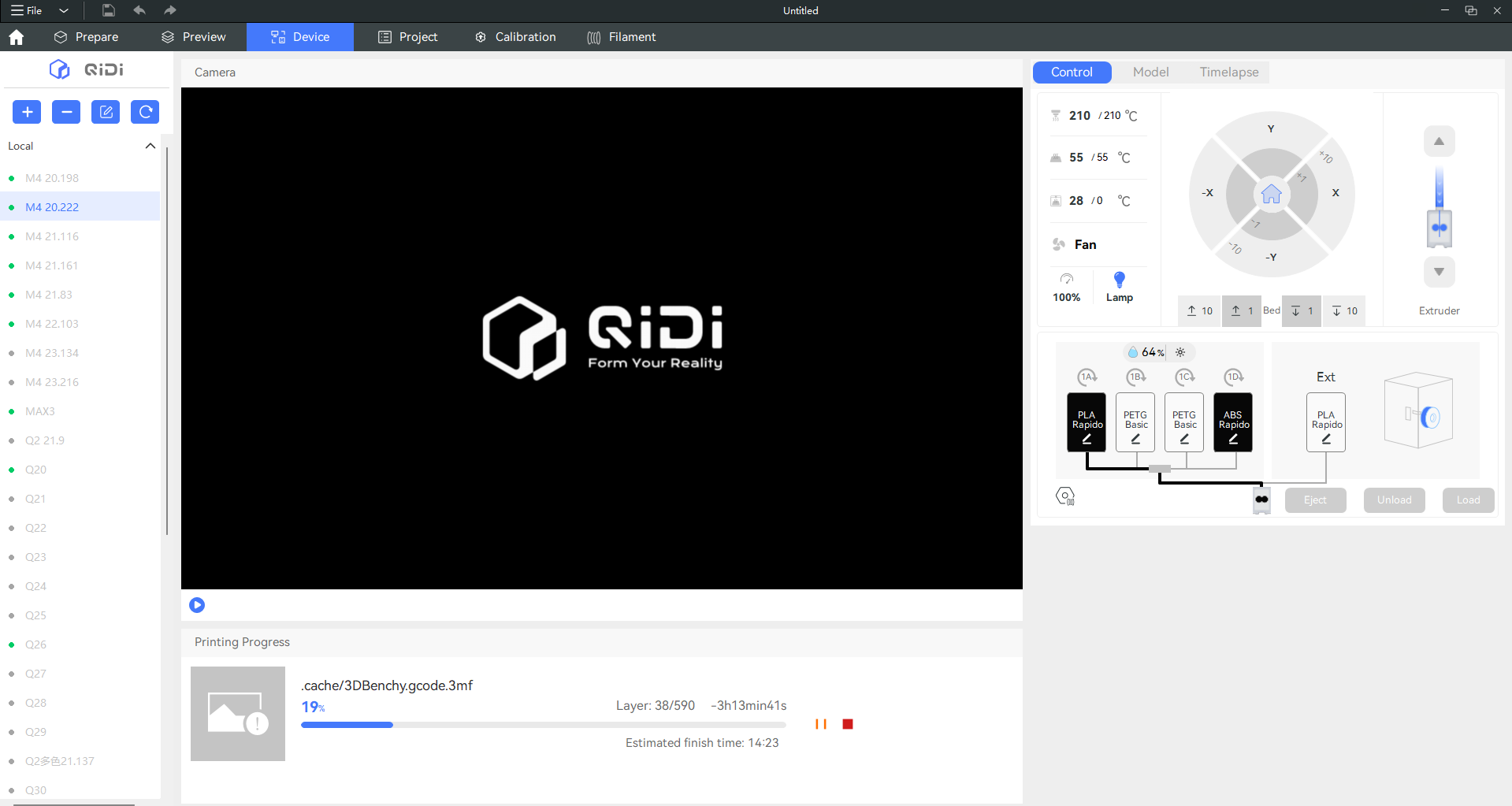Select printer M4 20.198
The height and width of the screenshot is (806, 1512).
click(x=81, y=178)
